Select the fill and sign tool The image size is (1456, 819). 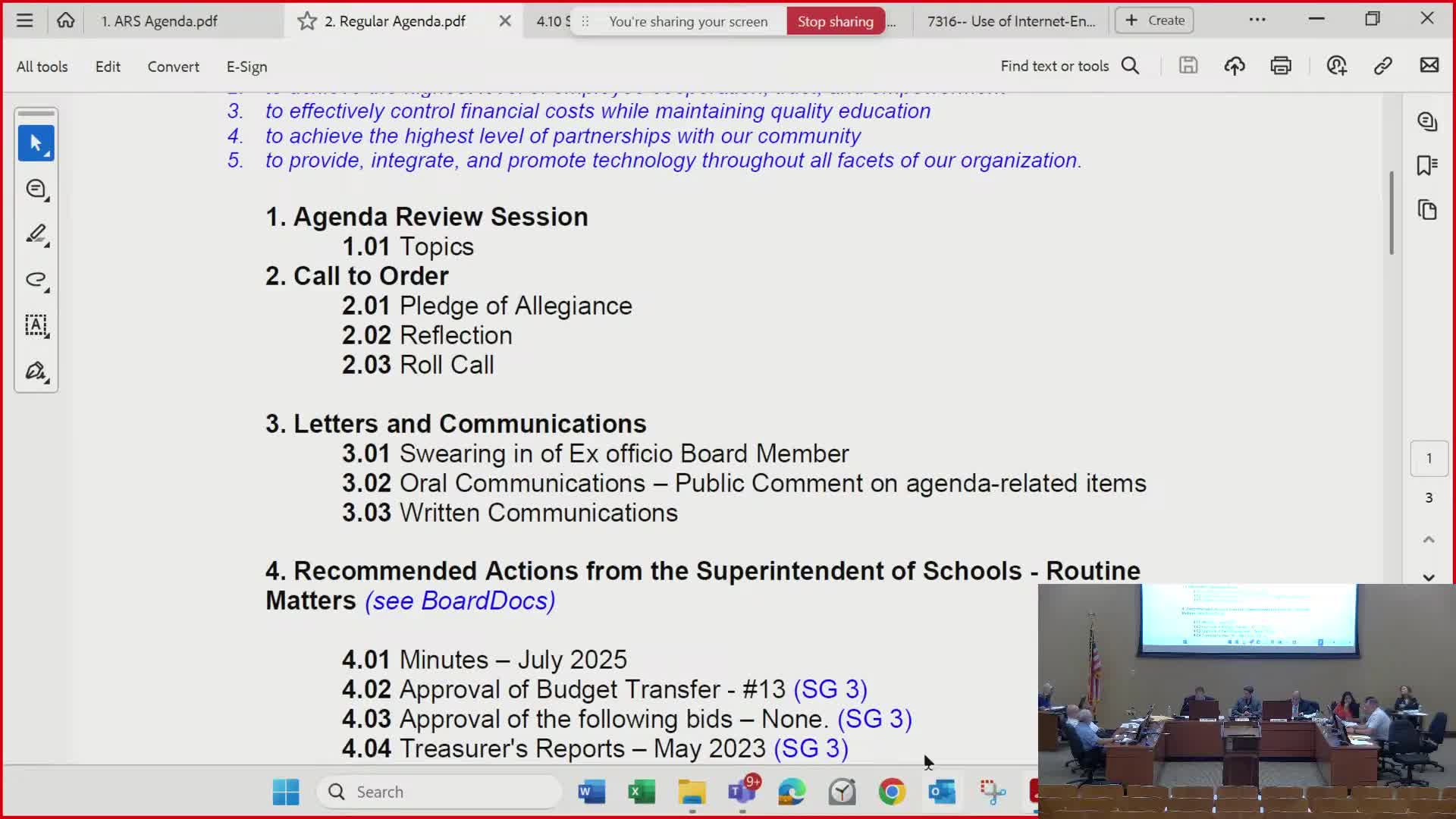pyautogui.click(x=36, y=371)
